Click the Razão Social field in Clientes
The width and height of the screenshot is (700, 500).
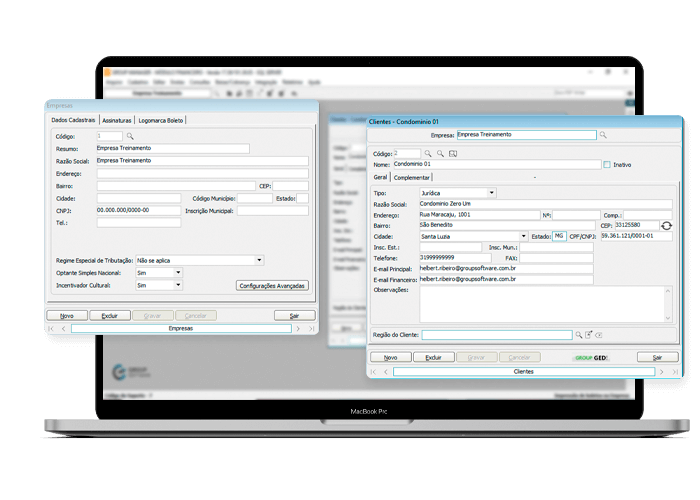point(546,204)
